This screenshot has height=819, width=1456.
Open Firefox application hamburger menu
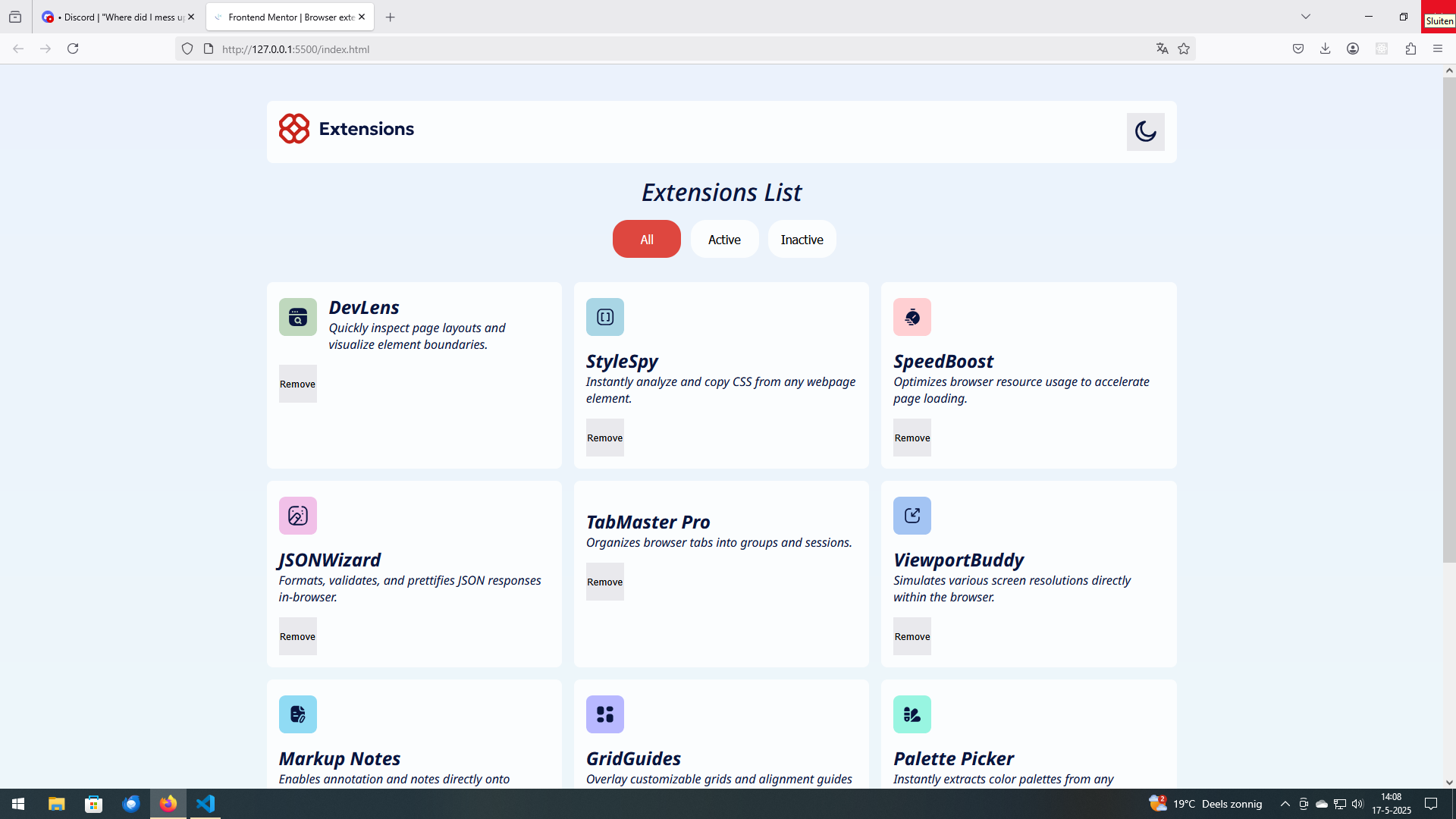click(x=1438, y=49)
